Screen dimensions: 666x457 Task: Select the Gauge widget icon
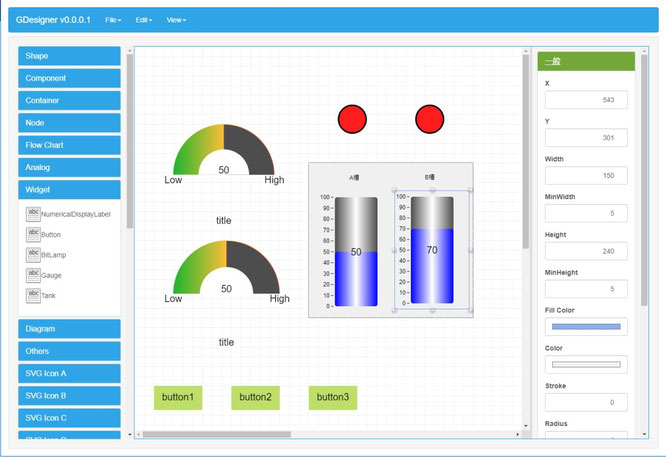(34, 275)
